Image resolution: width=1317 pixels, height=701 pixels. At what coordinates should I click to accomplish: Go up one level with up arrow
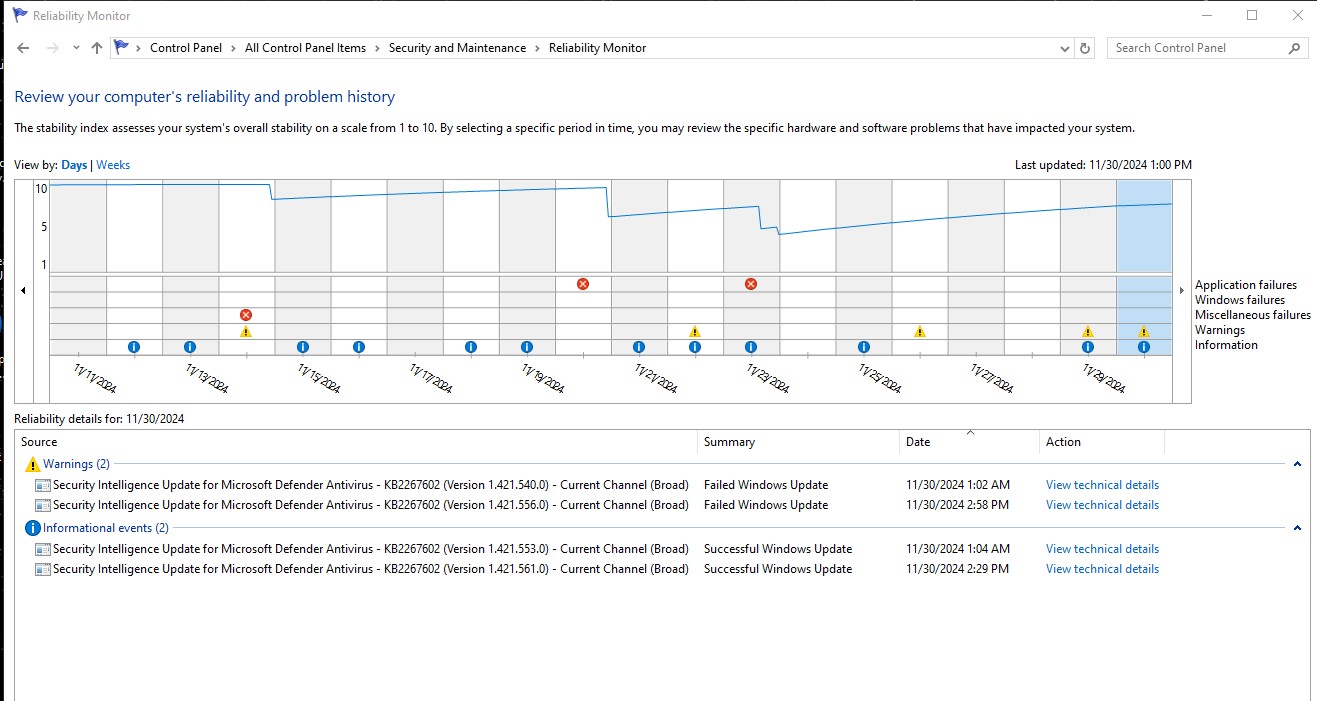[x=96, y=48]
